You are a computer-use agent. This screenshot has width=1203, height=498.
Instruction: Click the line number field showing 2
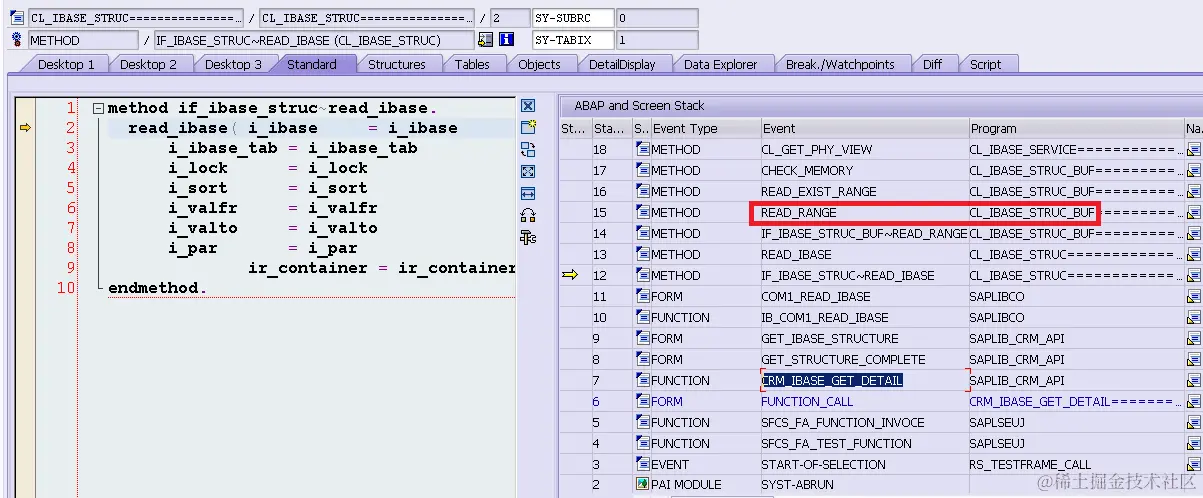(510, 18)
